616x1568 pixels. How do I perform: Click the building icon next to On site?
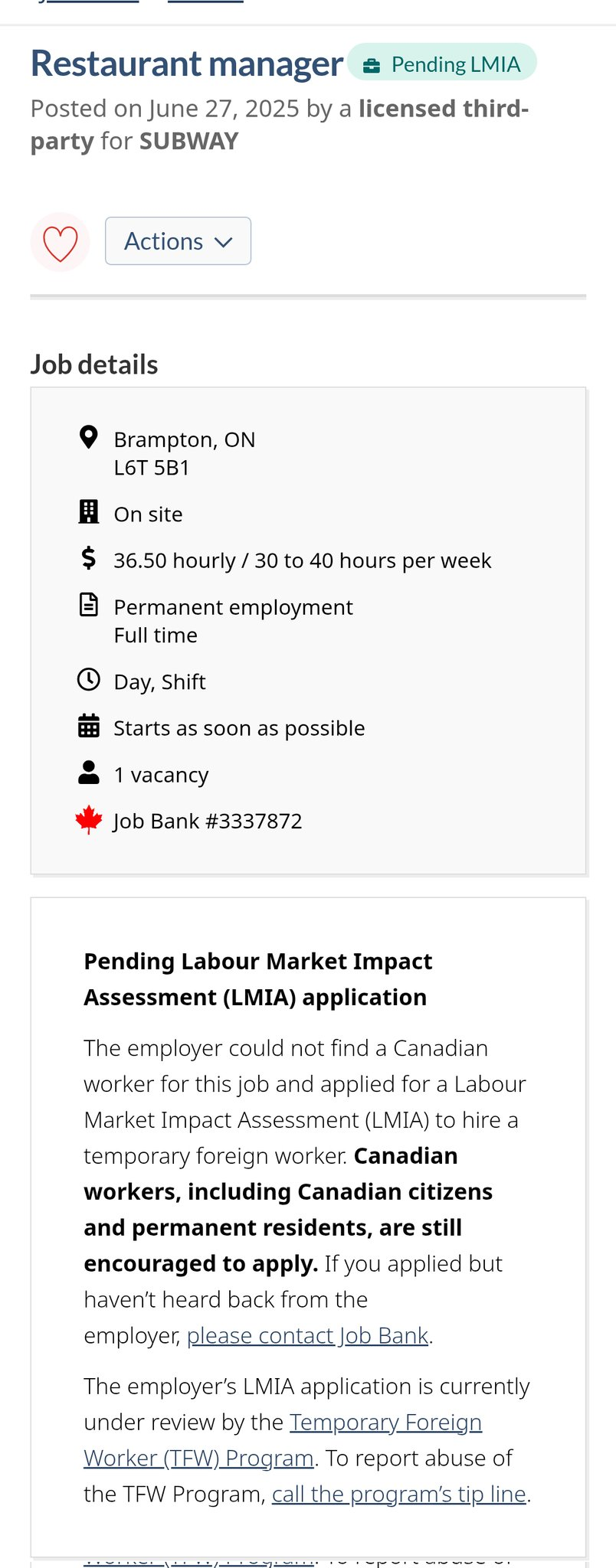pyautogui.click(x=89, y=512)
